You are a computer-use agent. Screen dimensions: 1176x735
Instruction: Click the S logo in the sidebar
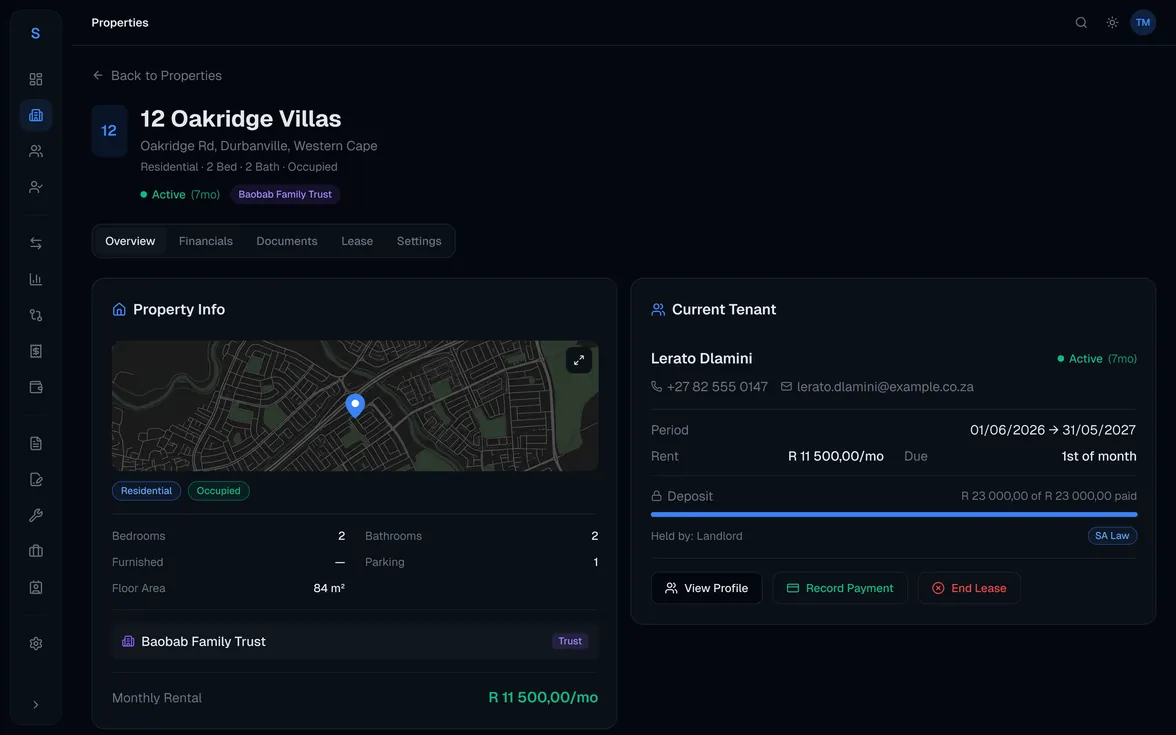pyautogui.click(x=35, y=33)
